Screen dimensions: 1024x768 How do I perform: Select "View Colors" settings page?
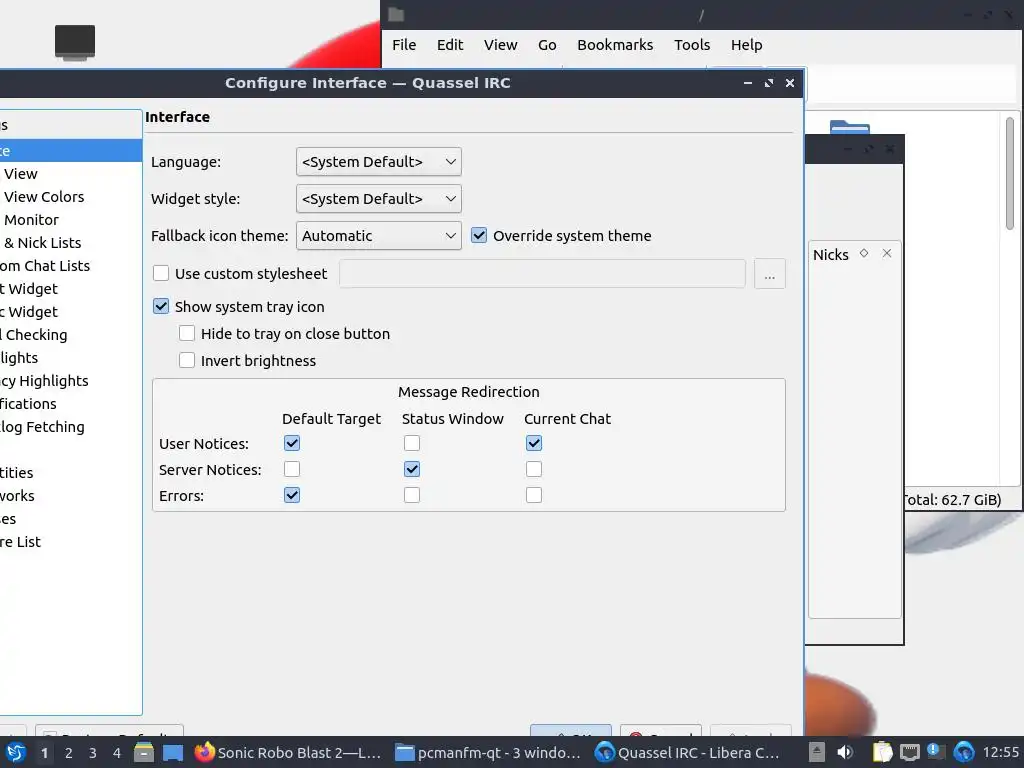[71, 197]
